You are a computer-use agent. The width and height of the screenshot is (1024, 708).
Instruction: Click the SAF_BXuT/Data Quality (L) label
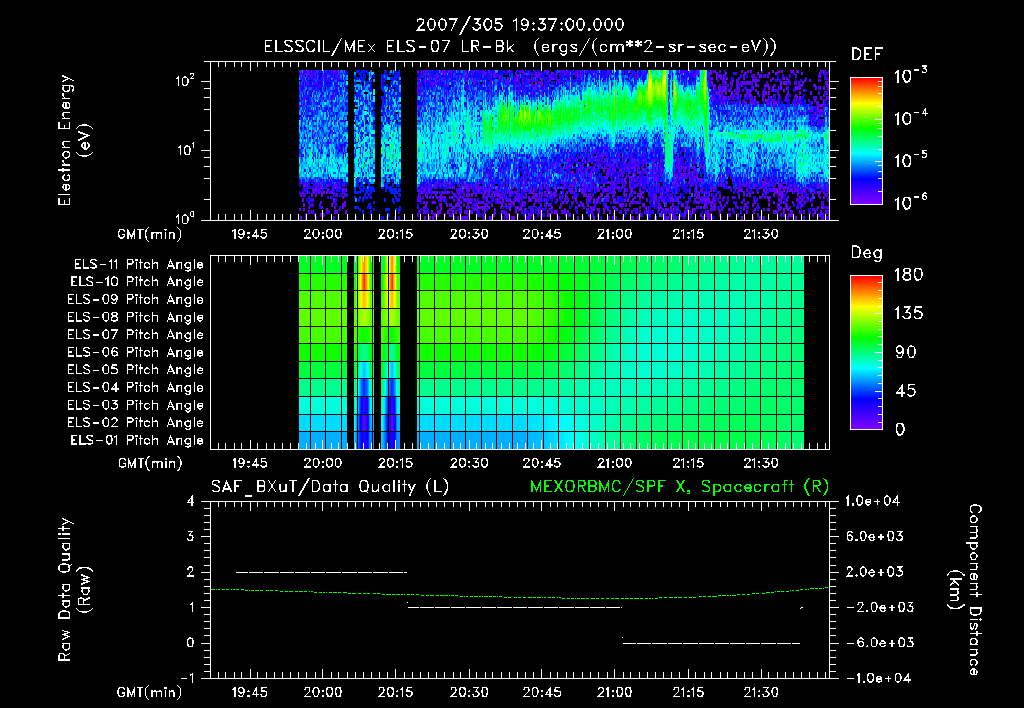[x=330, y=487]
